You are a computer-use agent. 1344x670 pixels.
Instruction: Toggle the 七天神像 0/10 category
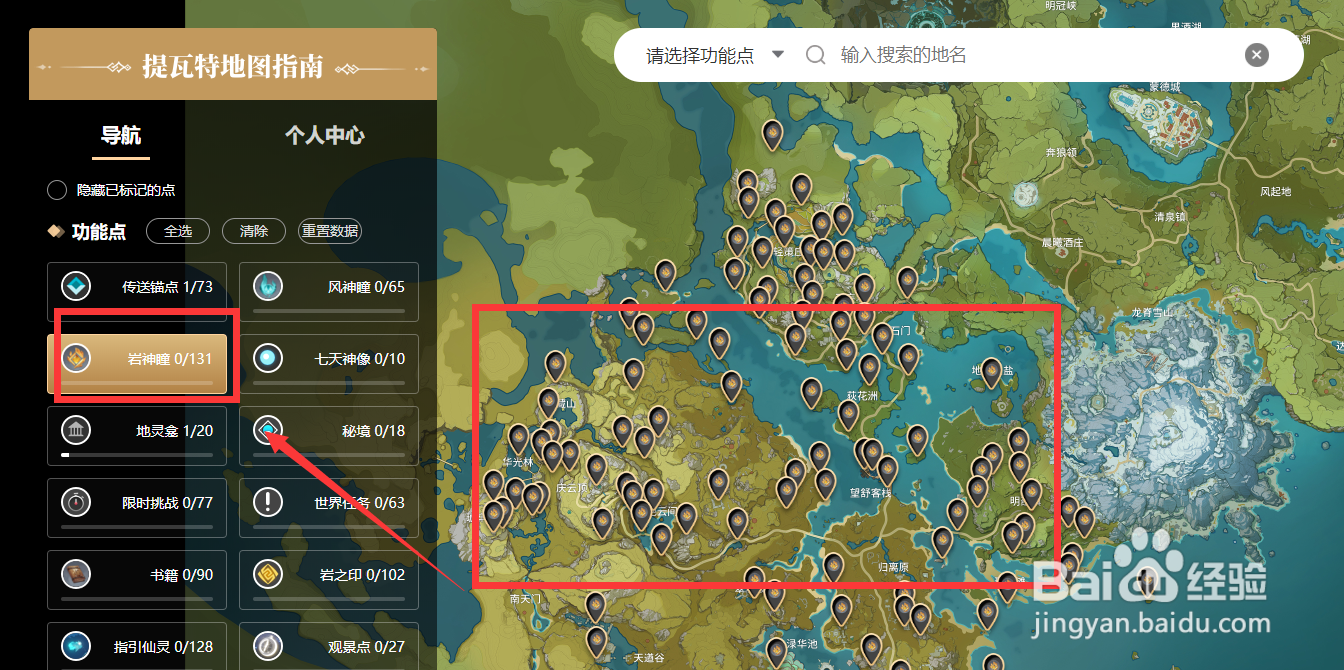(329, 364)
